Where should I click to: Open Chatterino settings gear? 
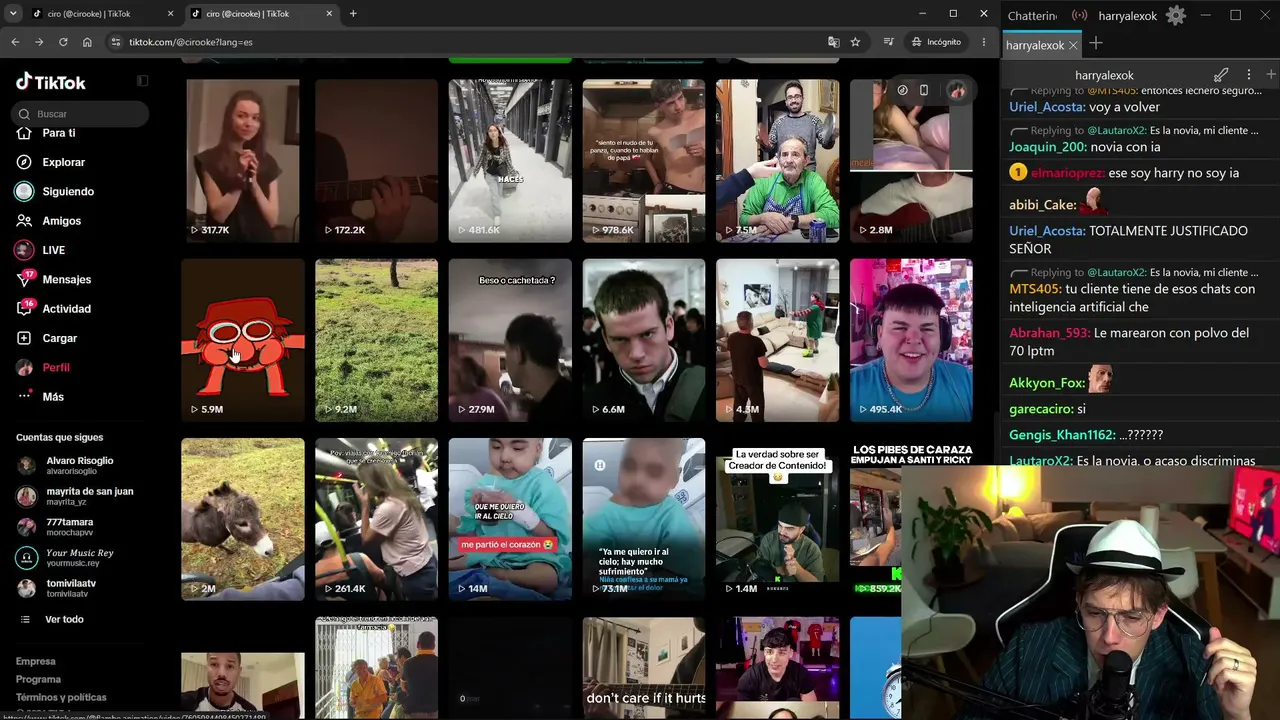[1176, 15]
